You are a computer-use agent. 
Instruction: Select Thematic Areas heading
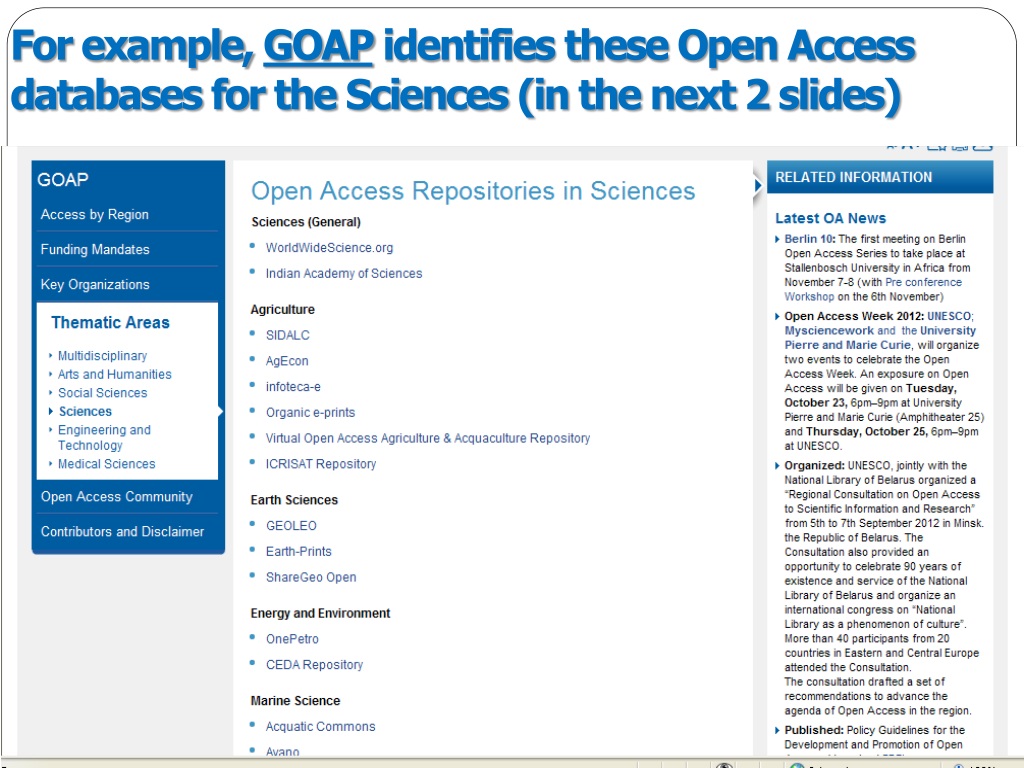pos(110,323)
